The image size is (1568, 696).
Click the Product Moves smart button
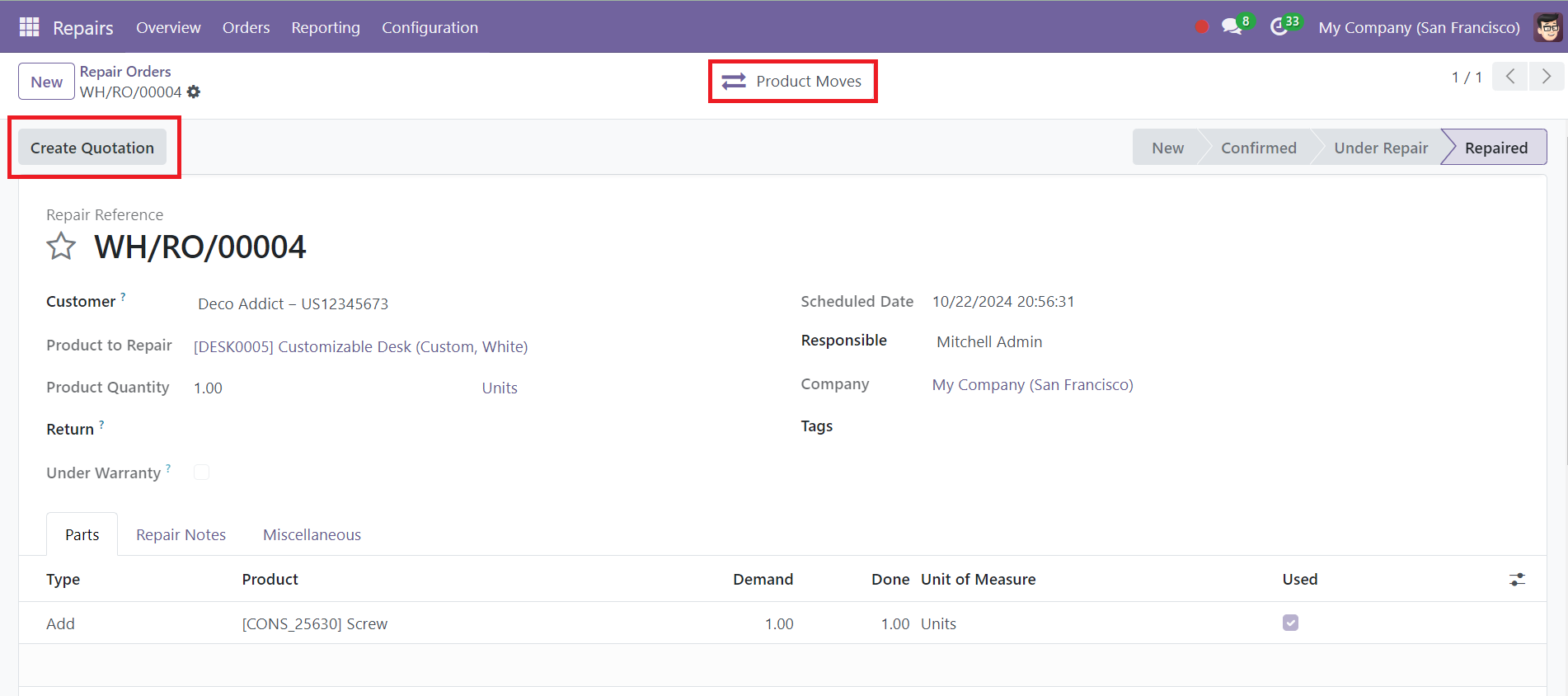coord(792,81)
